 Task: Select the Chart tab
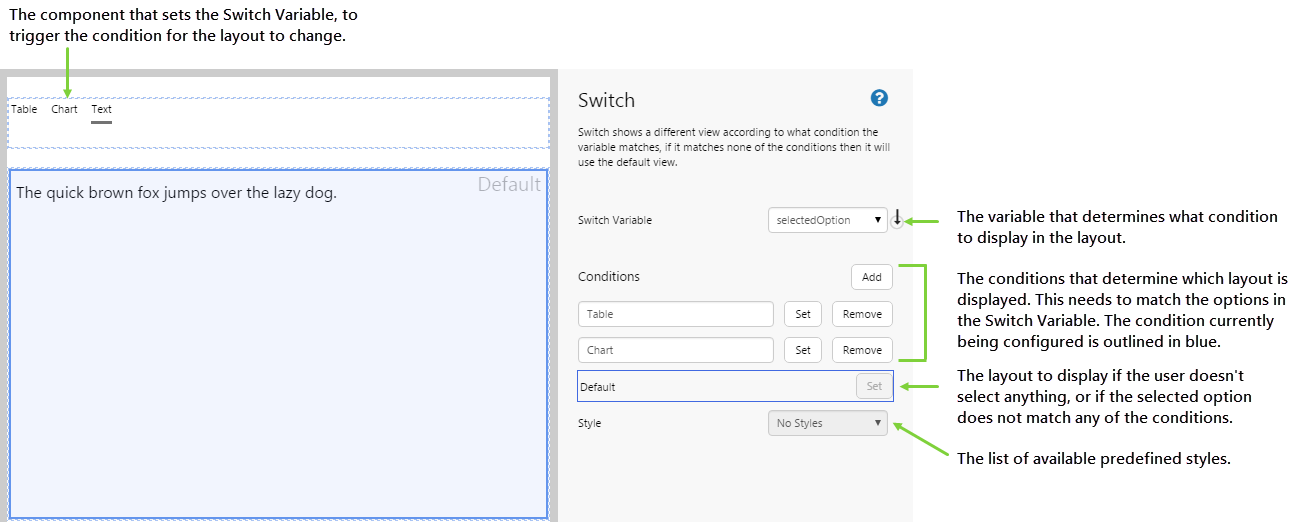[64, 109]
